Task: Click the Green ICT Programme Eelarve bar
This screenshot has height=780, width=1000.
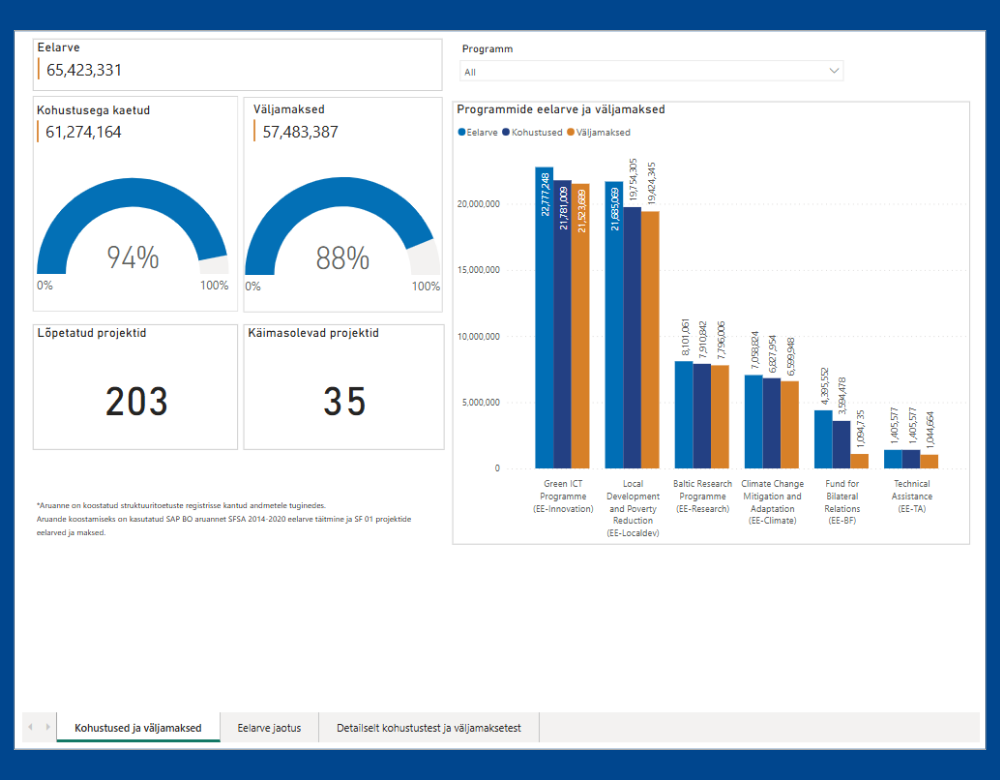Action: tap(544, 318)
